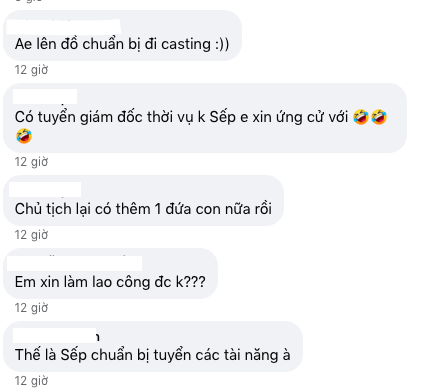446x392 pixels.
Task: Open timestamp under 'giám đốc thời vụ' comment
Action: tap(31, 162)
